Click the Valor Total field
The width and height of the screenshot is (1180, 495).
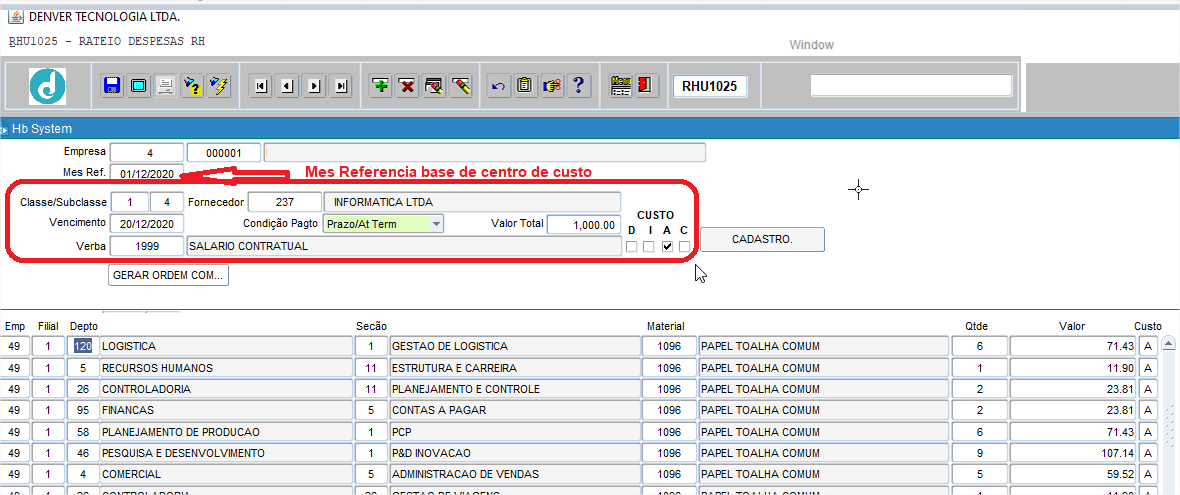[x=585, y=224]
